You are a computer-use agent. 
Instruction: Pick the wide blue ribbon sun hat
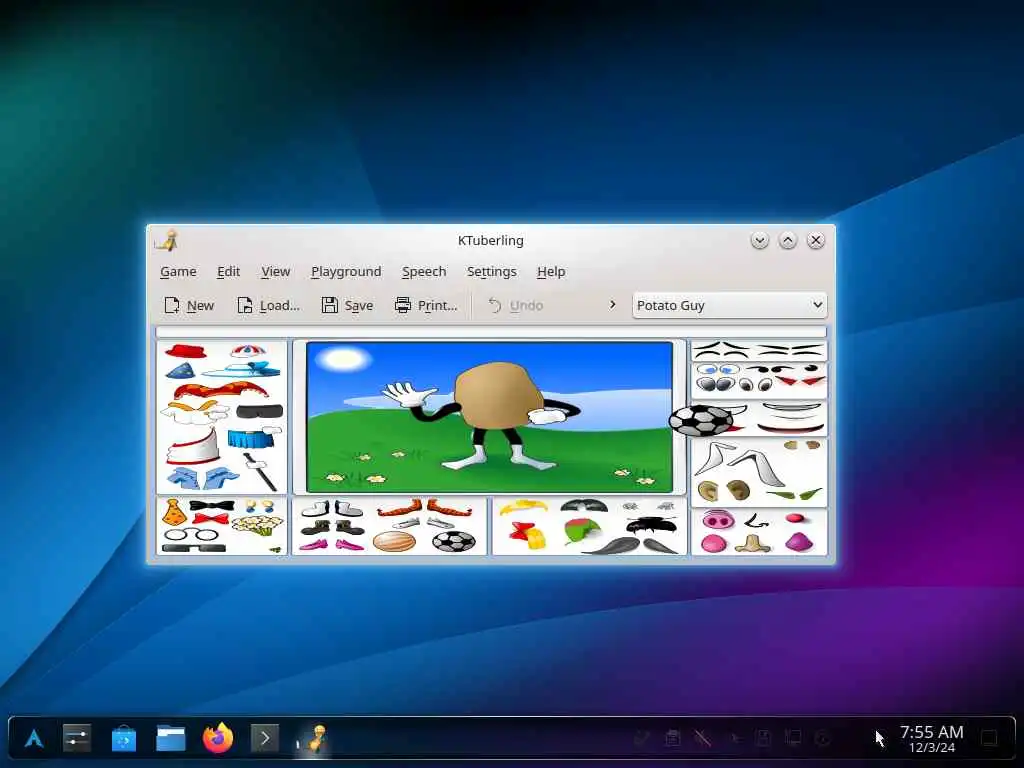click(x=243, y=370)
